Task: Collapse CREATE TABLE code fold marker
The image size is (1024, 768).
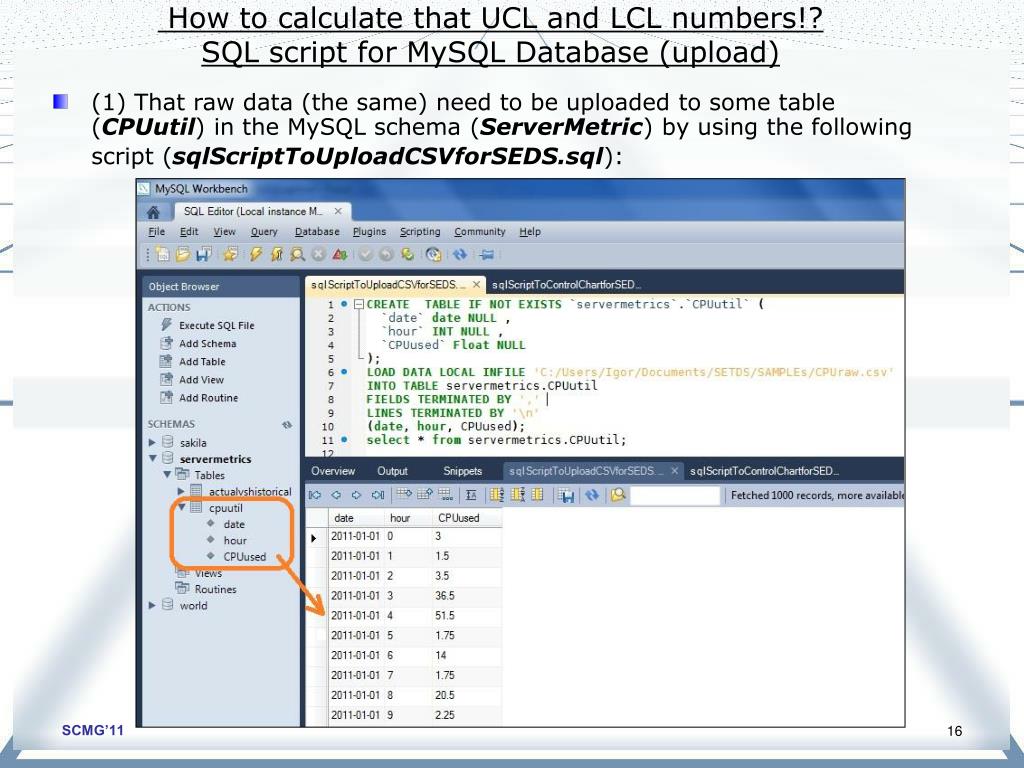Action: tap(359, 304)
